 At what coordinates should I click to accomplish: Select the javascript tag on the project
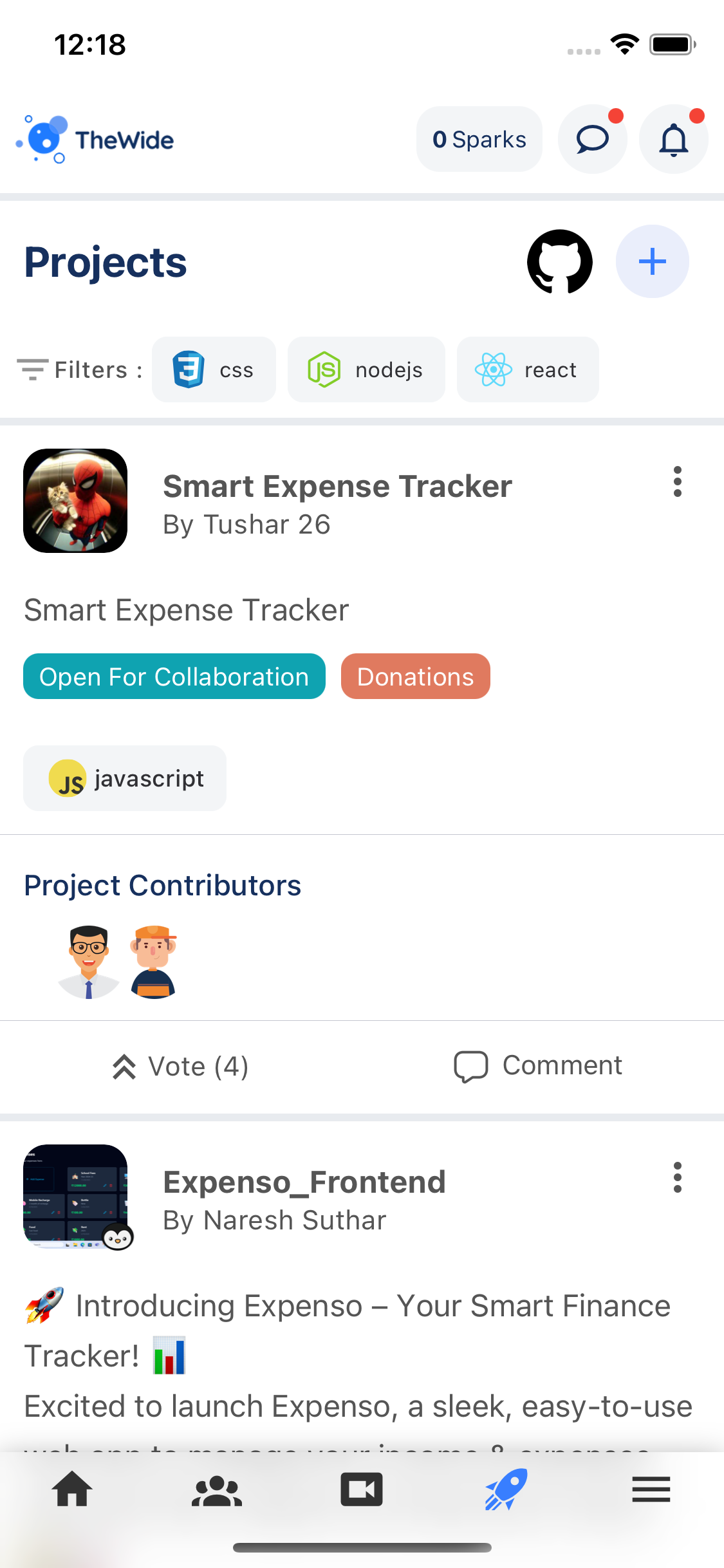coord(124,778)
